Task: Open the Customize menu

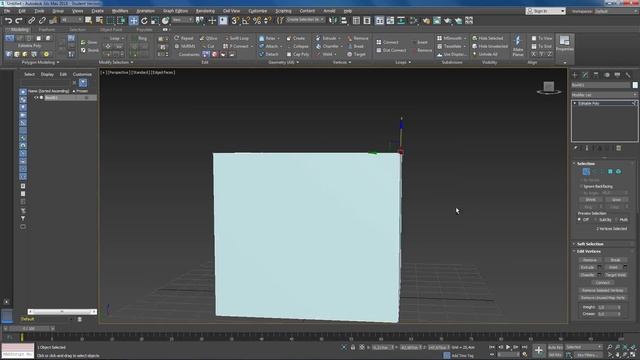Action: (x=258, y=11)
